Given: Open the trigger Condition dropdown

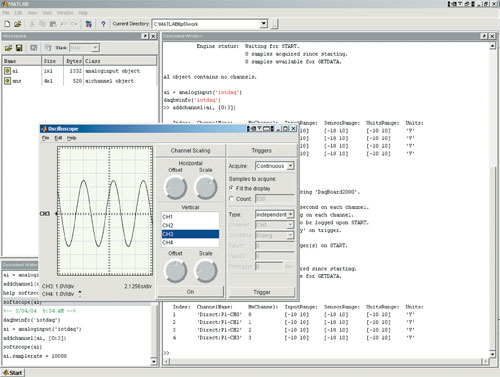Looking at the screenshot, I should (290, 235).
